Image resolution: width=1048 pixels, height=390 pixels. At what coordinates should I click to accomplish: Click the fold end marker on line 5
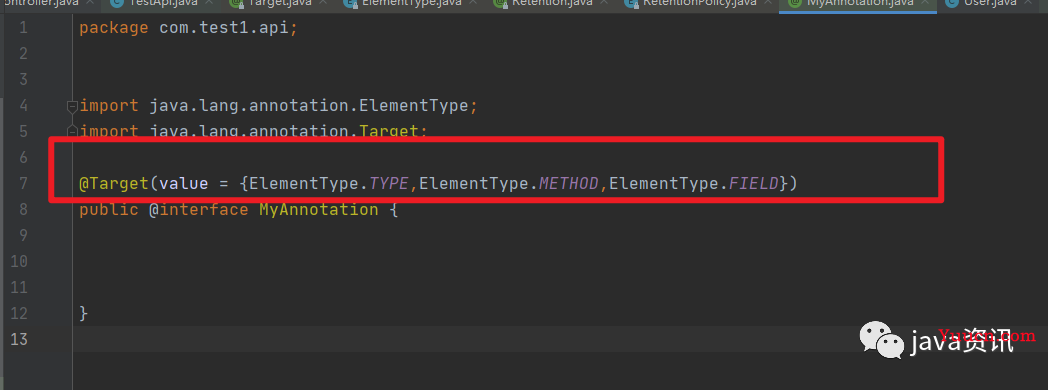coord(72,131)
